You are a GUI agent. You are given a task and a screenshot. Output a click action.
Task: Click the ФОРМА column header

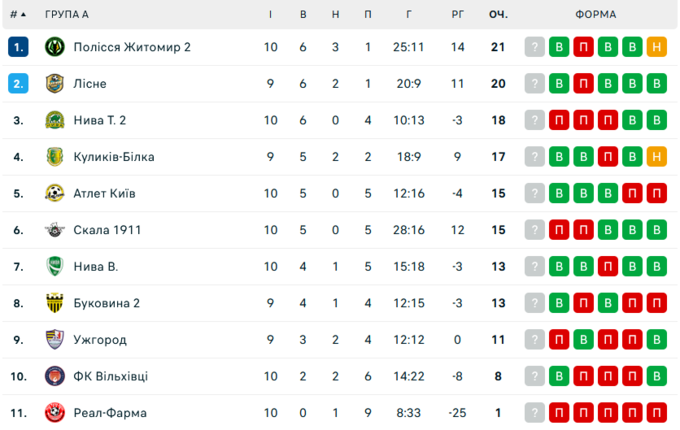tap(596, 15)
